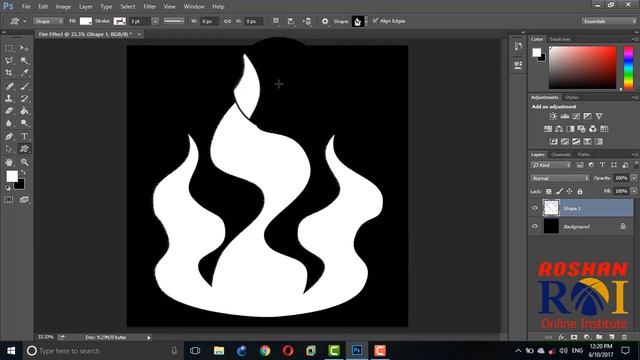Open the Shape tool mode dropdown

[48, 21]
